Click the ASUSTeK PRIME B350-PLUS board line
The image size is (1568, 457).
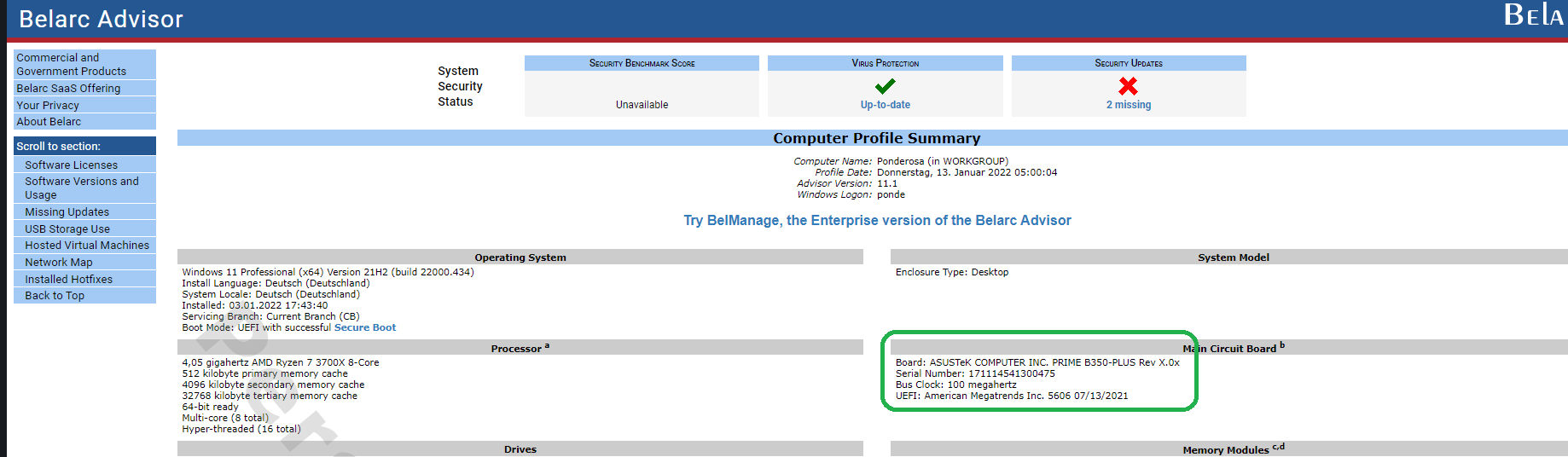click(1037, 362)
